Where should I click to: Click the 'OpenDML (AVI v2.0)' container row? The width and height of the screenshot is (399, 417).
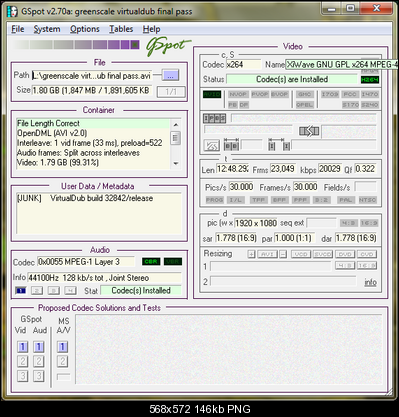93,133
